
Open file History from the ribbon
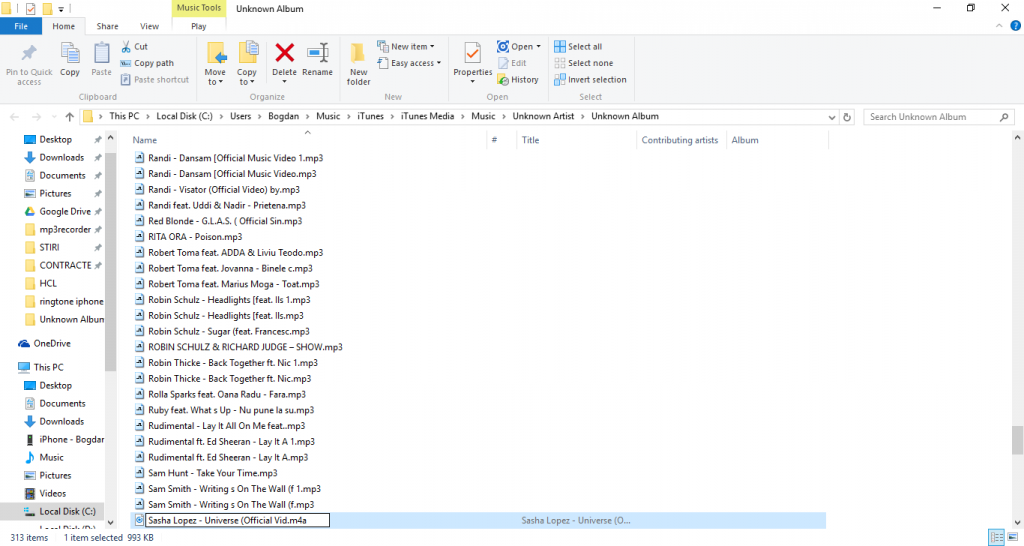coord(518,80)
